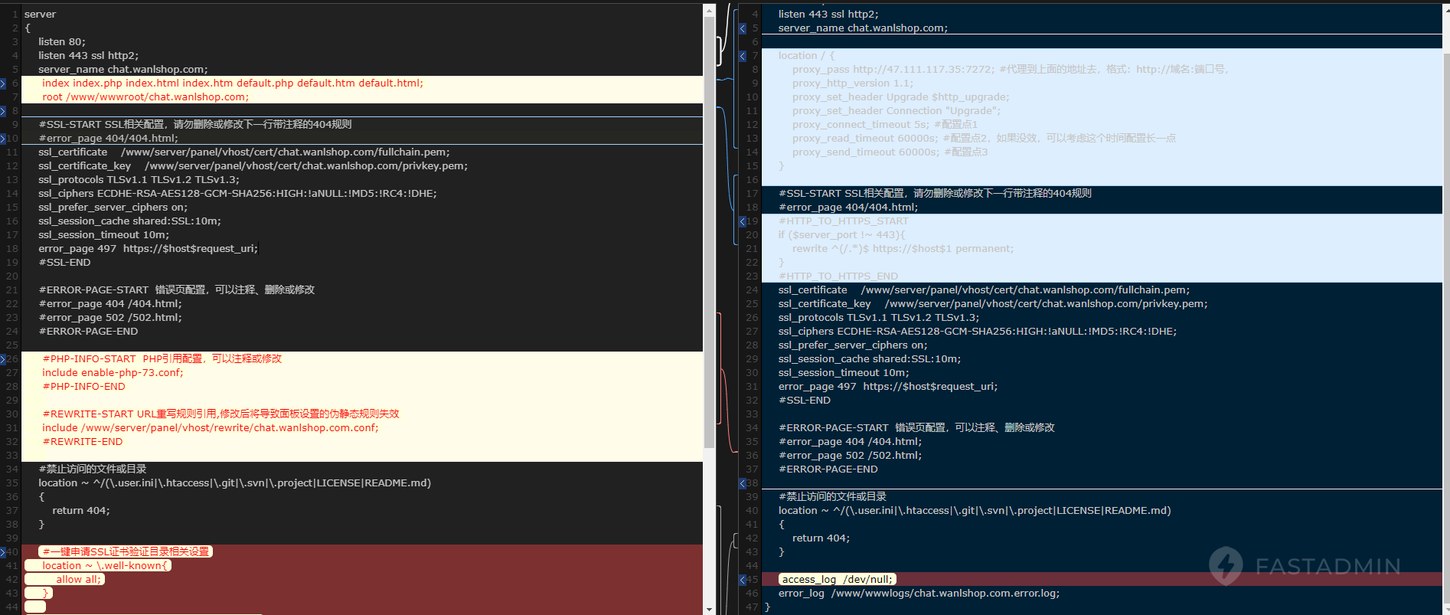Click the merge arrow beside right line 38

tap(742, 483)
